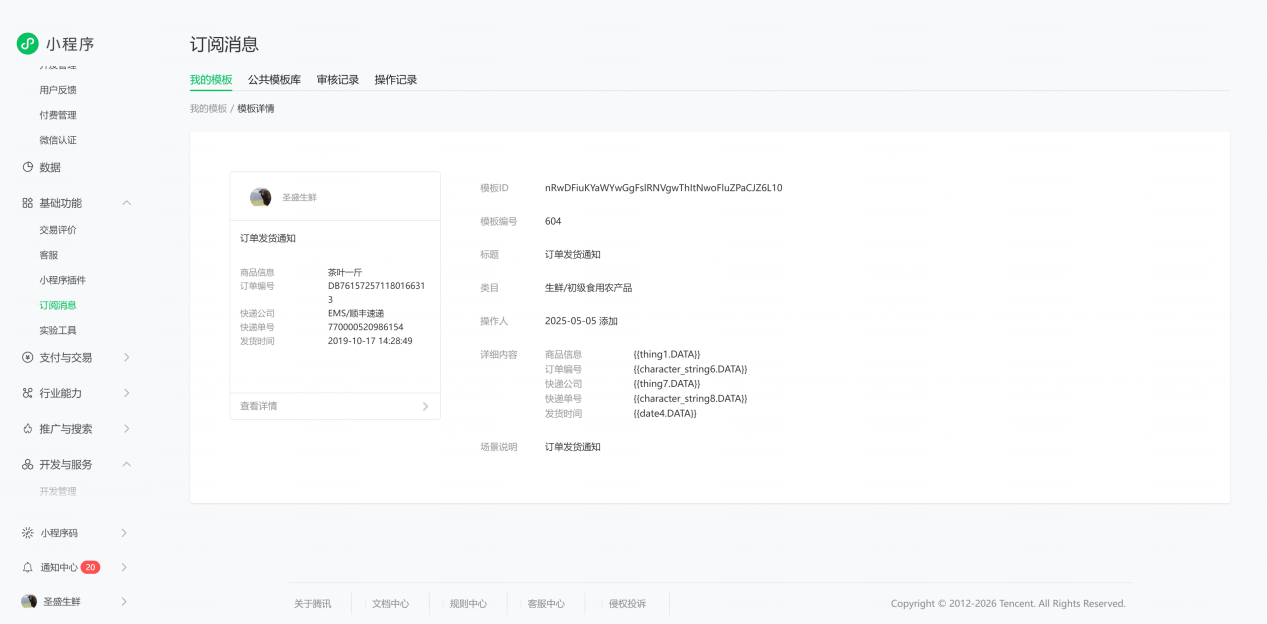
Task: Click the 圣盛生鲜 avatar in preview card
Action: pos(261,197)
